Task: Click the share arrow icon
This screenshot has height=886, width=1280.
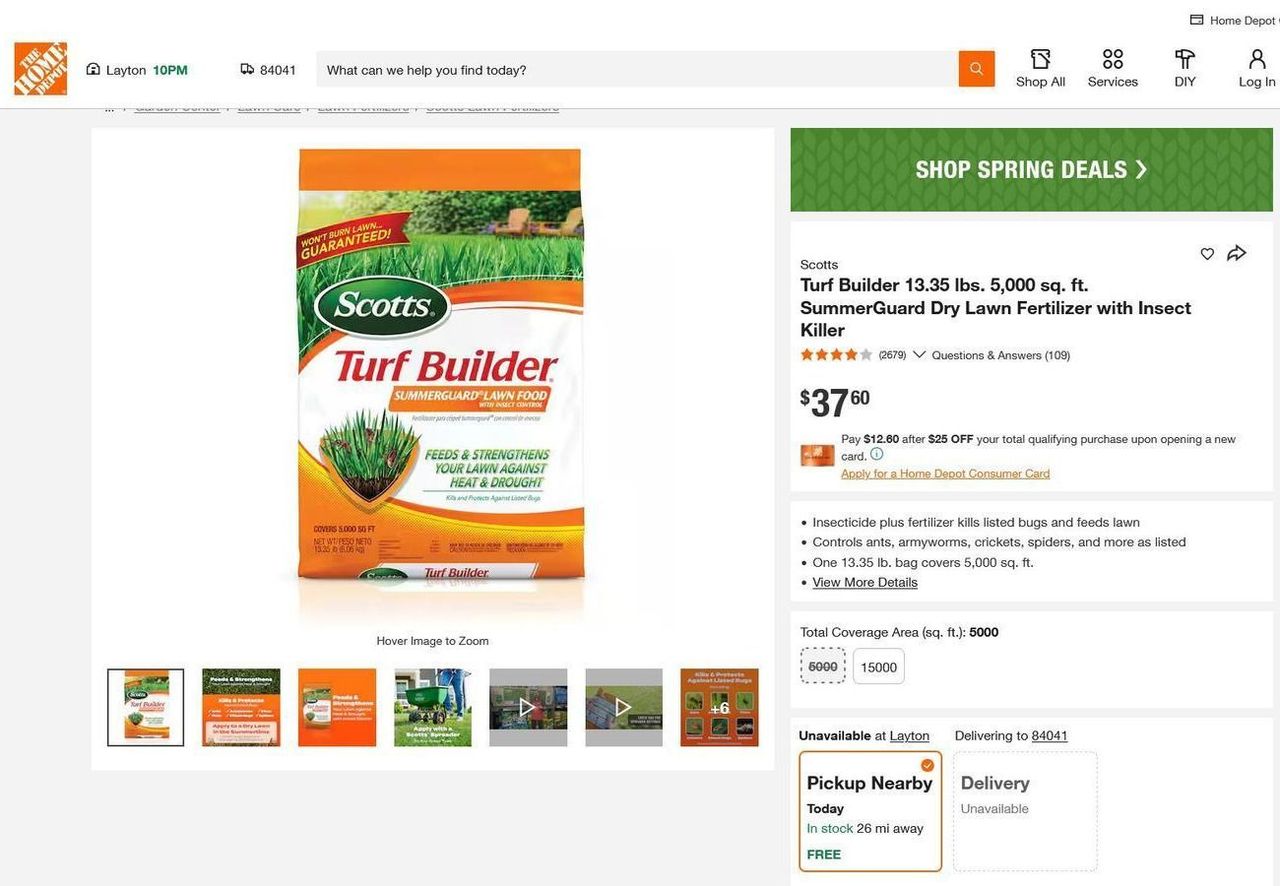Action: [1237, 253]
